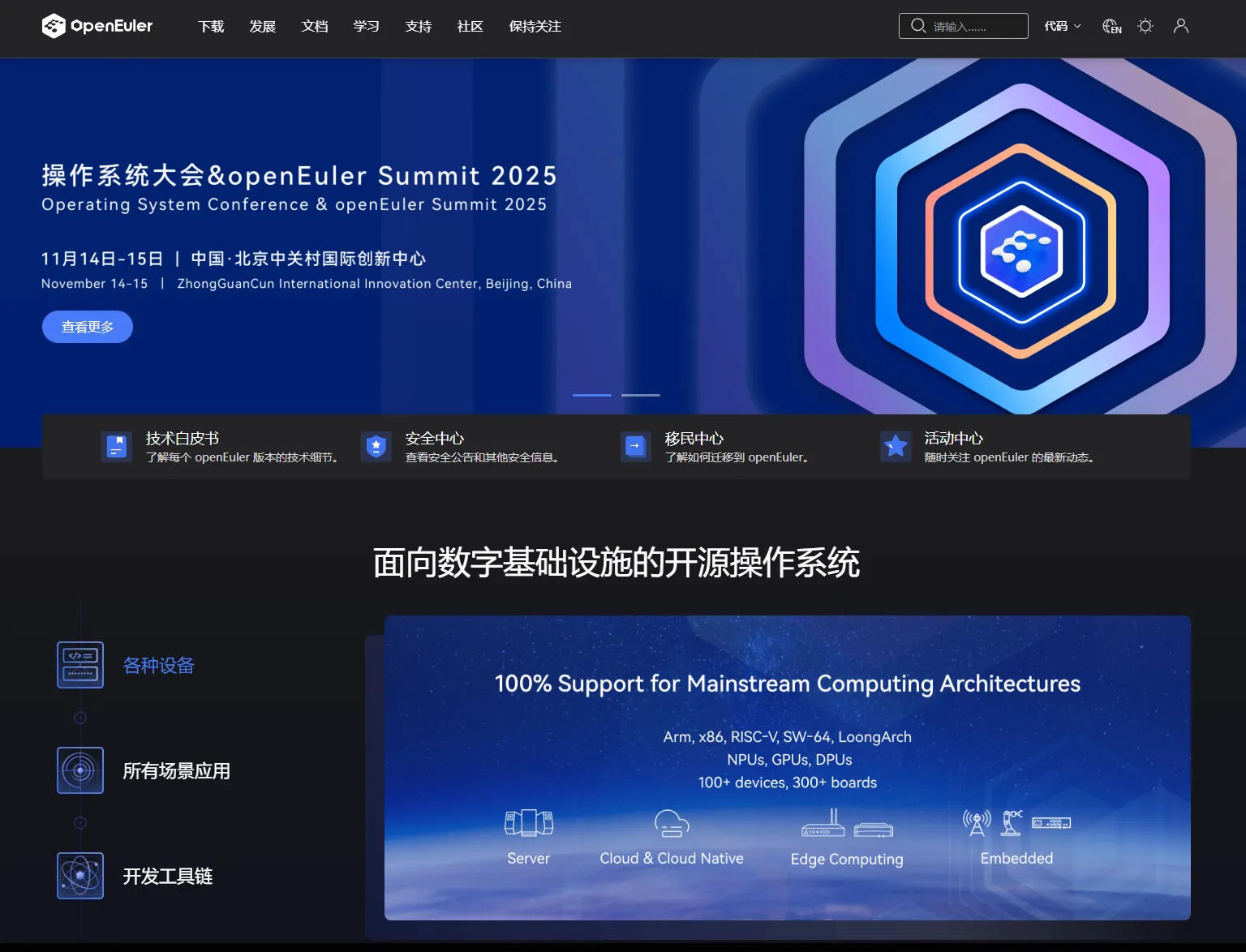Click the Edge Computing icon

click(x=847, y=823)
